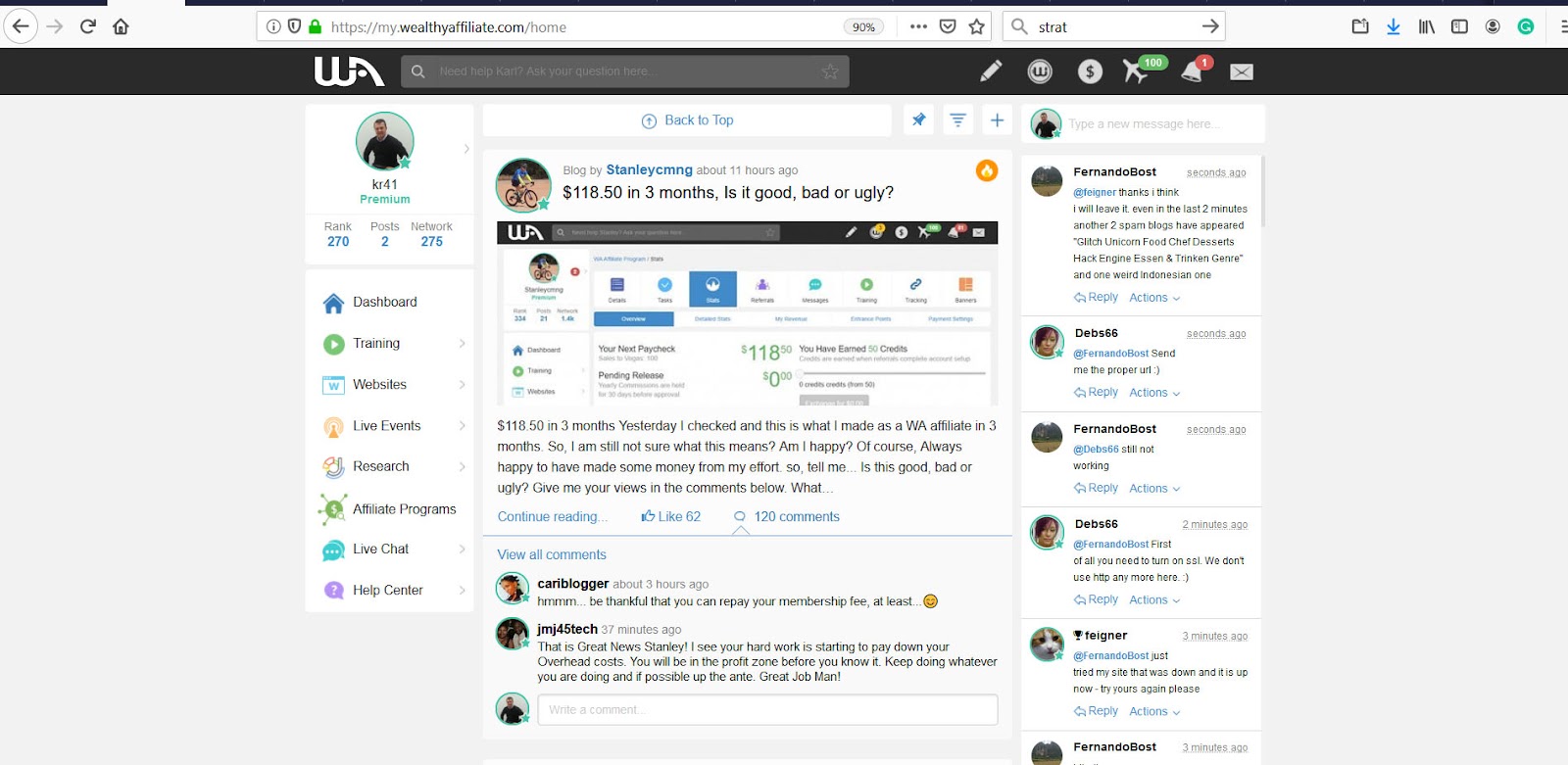Open Actions dropdown on FernandoBost's 'thanks i think' message
Screen dimensions: 1568x765
click(1154, 298)
